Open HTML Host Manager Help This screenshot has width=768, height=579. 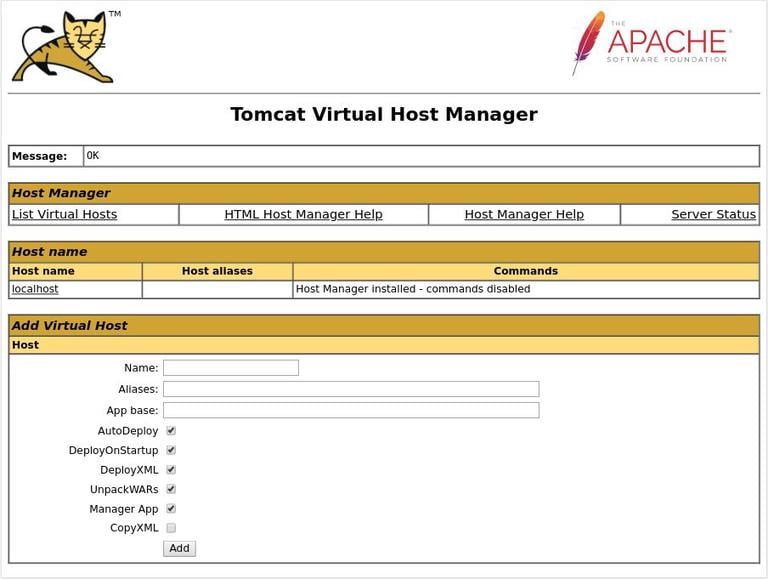303,214
